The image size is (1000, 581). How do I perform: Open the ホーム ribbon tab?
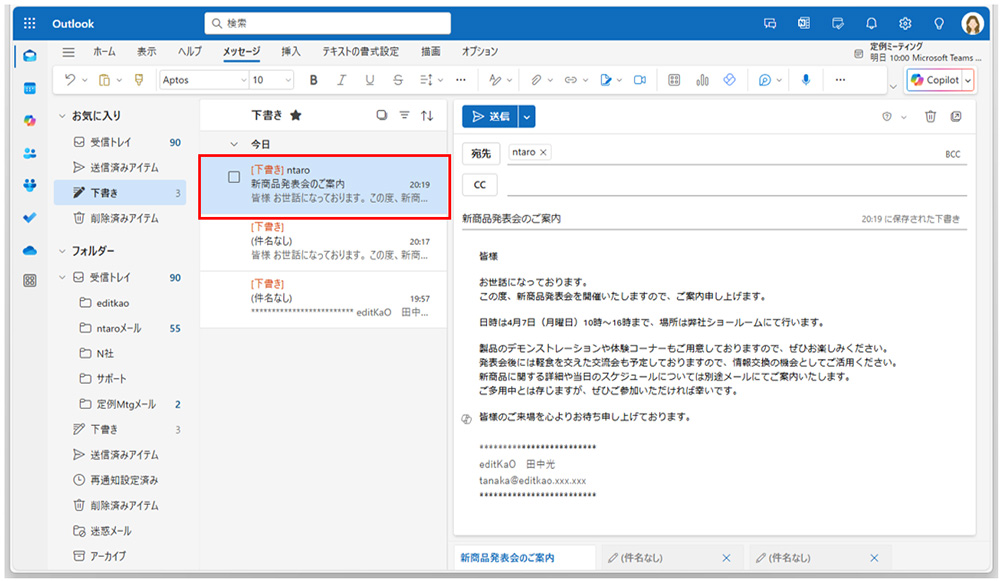[104, 52]
